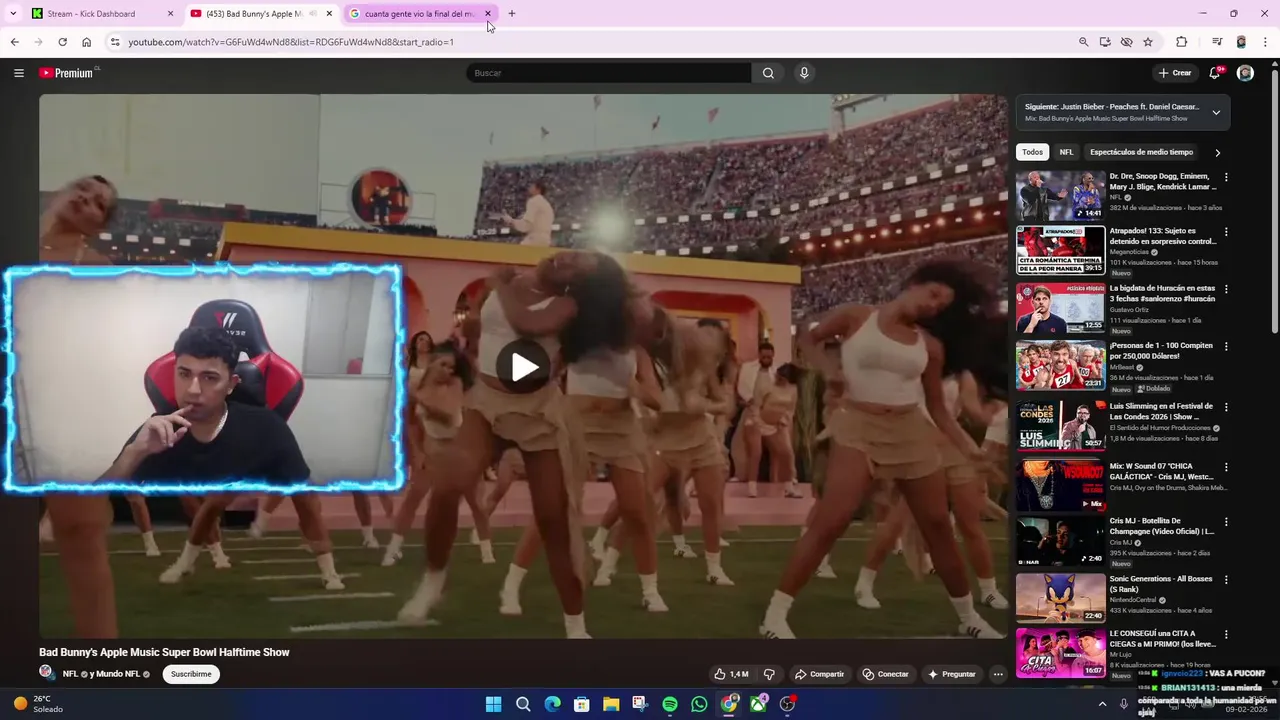Open browser extensions puzzle icon
This screenshot has width=1280, height=720.
pos(1182,42)
